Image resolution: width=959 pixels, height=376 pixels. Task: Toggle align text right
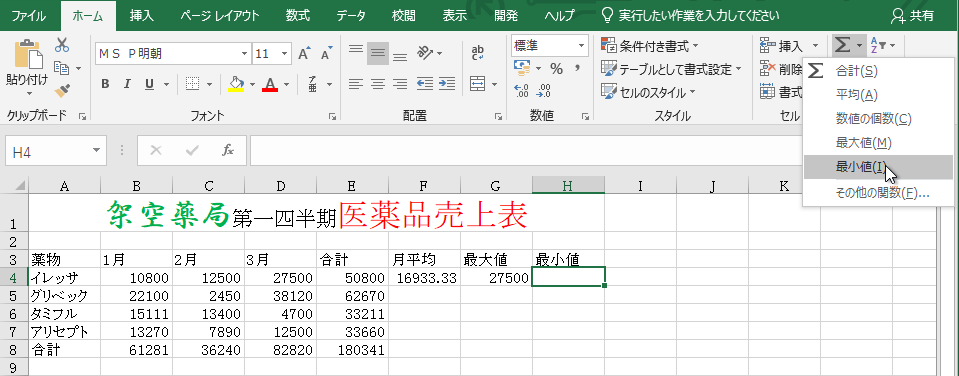coord(399,84)
